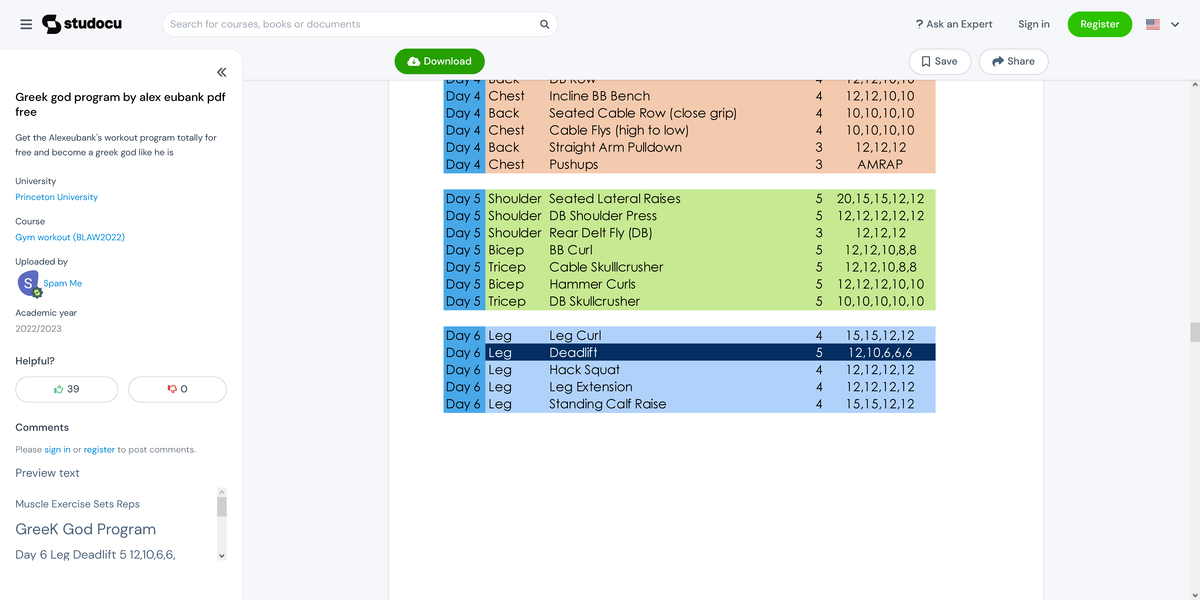The image size is (1200, 600).
Task: Click the Spam Me uploader avatar
Action: [28, 284]
